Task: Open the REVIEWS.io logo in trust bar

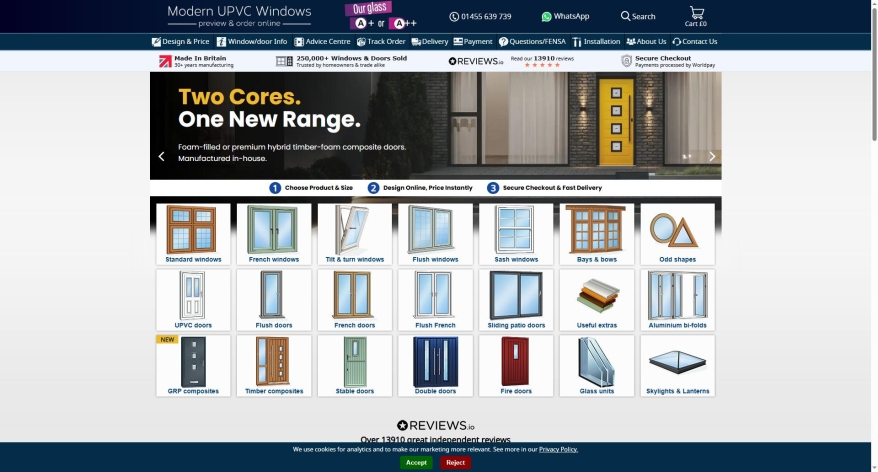Action: point(476,62)
